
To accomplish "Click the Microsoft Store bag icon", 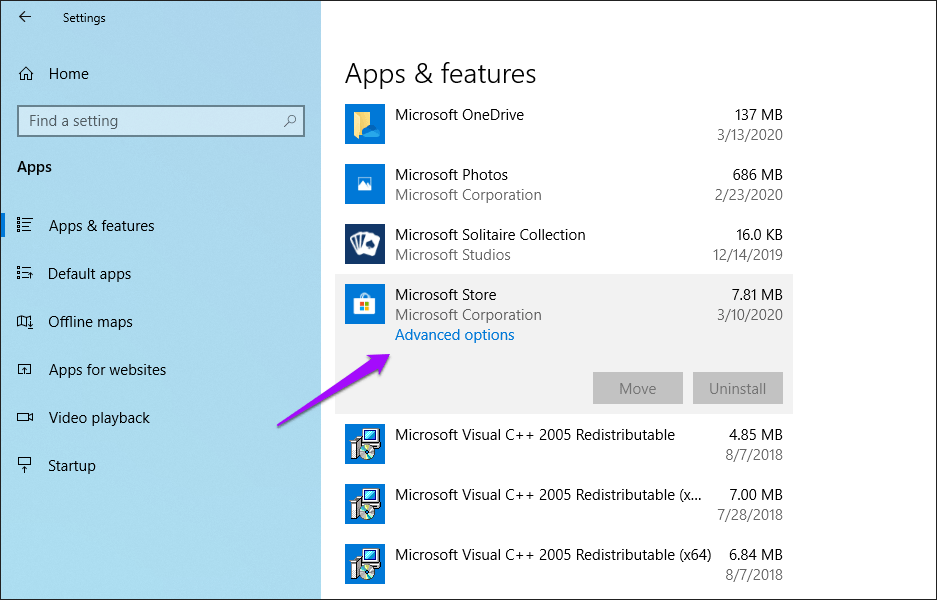I will (x=365, y=304).
